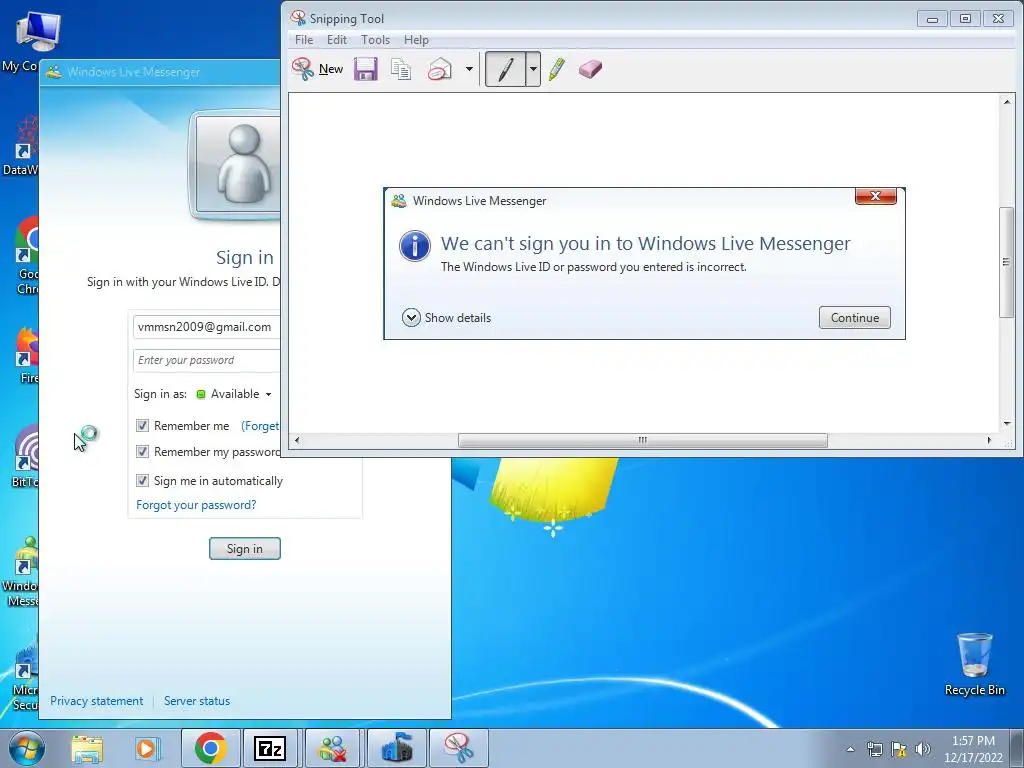Image resolution: width=1024 pixels, height=768 pixels.
Task: Click the Forget me link in Messenger
Action: pos(260,426)
